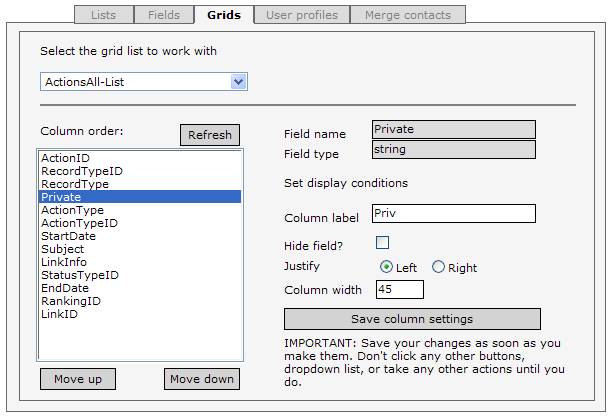This screenshot has height=418, width=612.
Task: Choose Right justify radio button
Action: point(438,267)
